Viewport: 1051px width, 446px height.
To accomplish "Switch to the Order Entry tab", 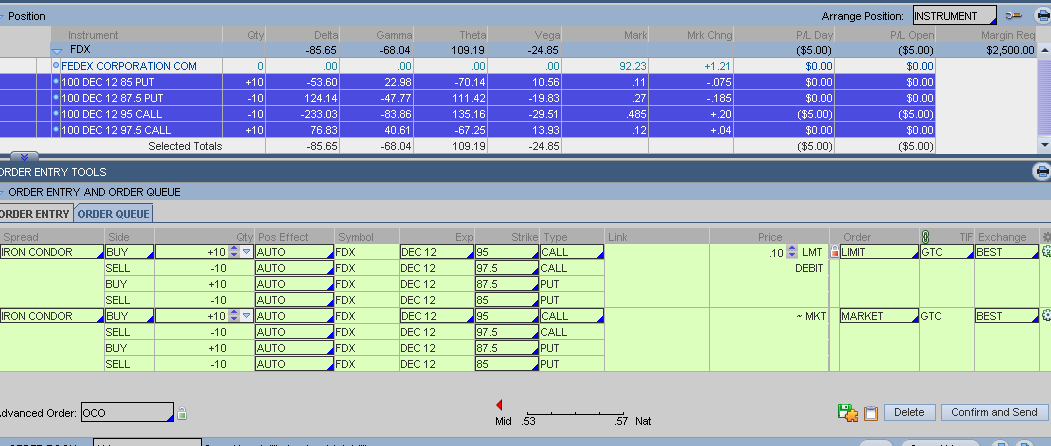I will [x=34, y=214].
